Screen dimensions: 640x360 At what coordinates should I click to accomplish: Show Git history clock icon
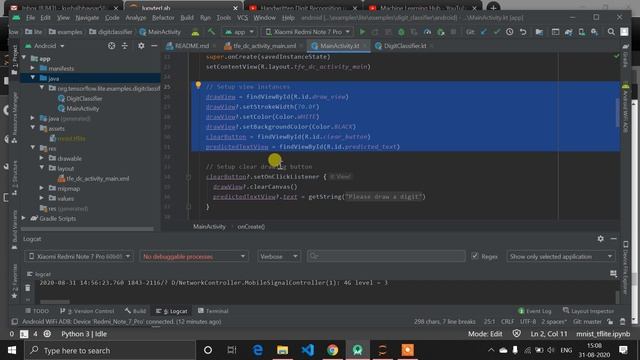pyautogui.click(x=509, y=32)
